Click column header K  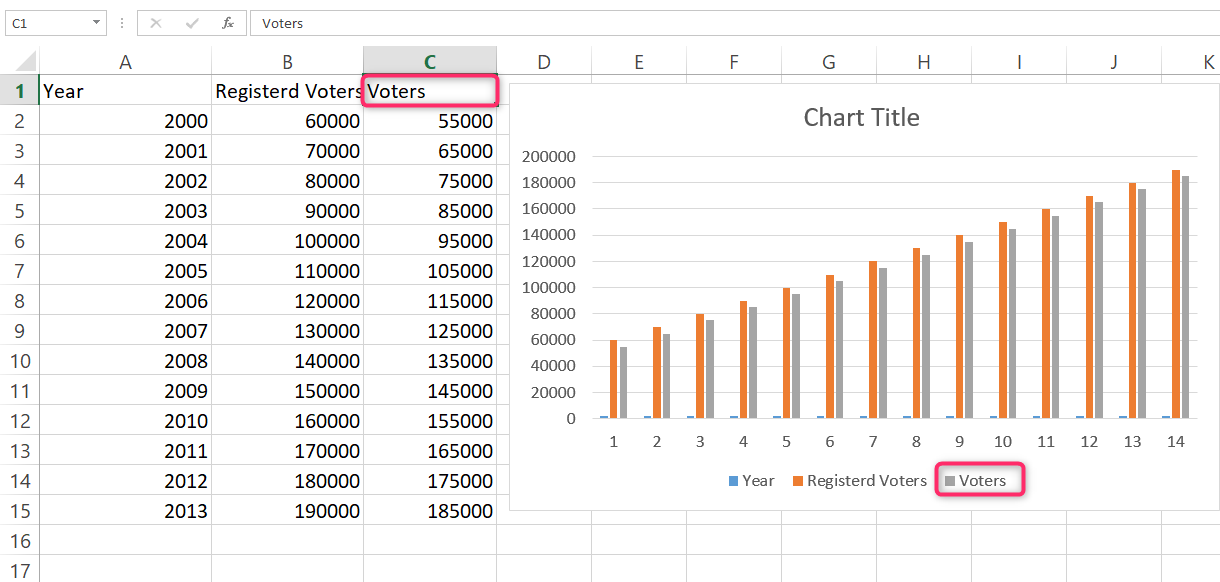click(1208, 60)
